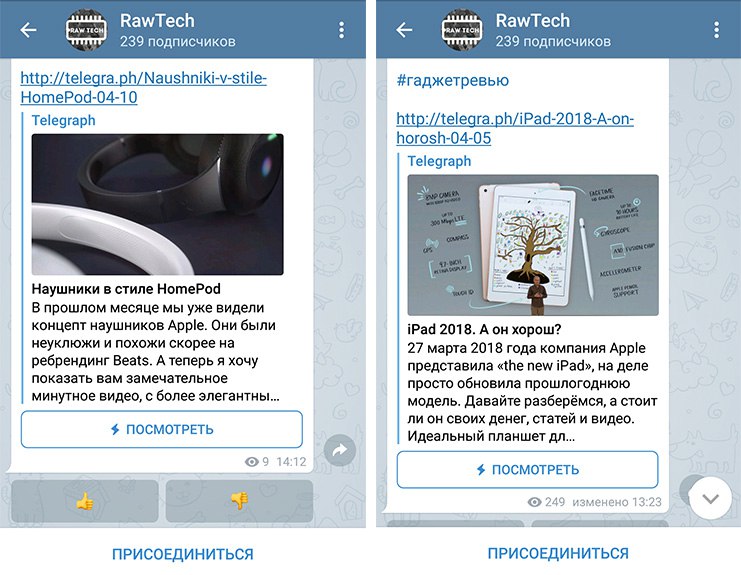Tap RawTech channel title in left header
Viewport: 741px width, 575px height.
[157, 21]
